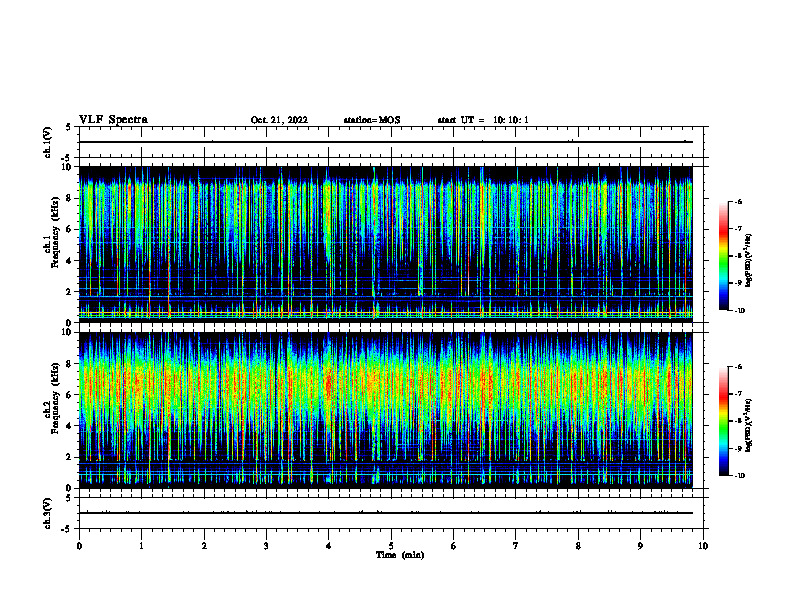Screen dimensions: 792x612
Task: Click the ch.1 frequency tick label "4"
Action: coord(70,261)
